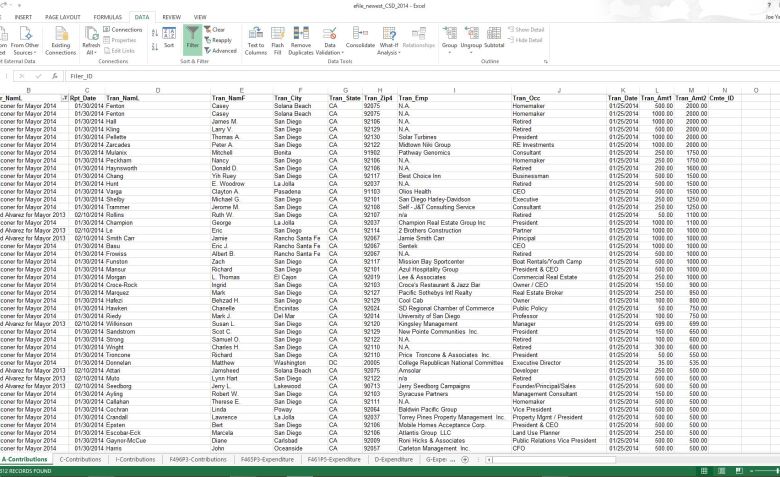Switch to D-Expenditure sheet

click(393, 460)
